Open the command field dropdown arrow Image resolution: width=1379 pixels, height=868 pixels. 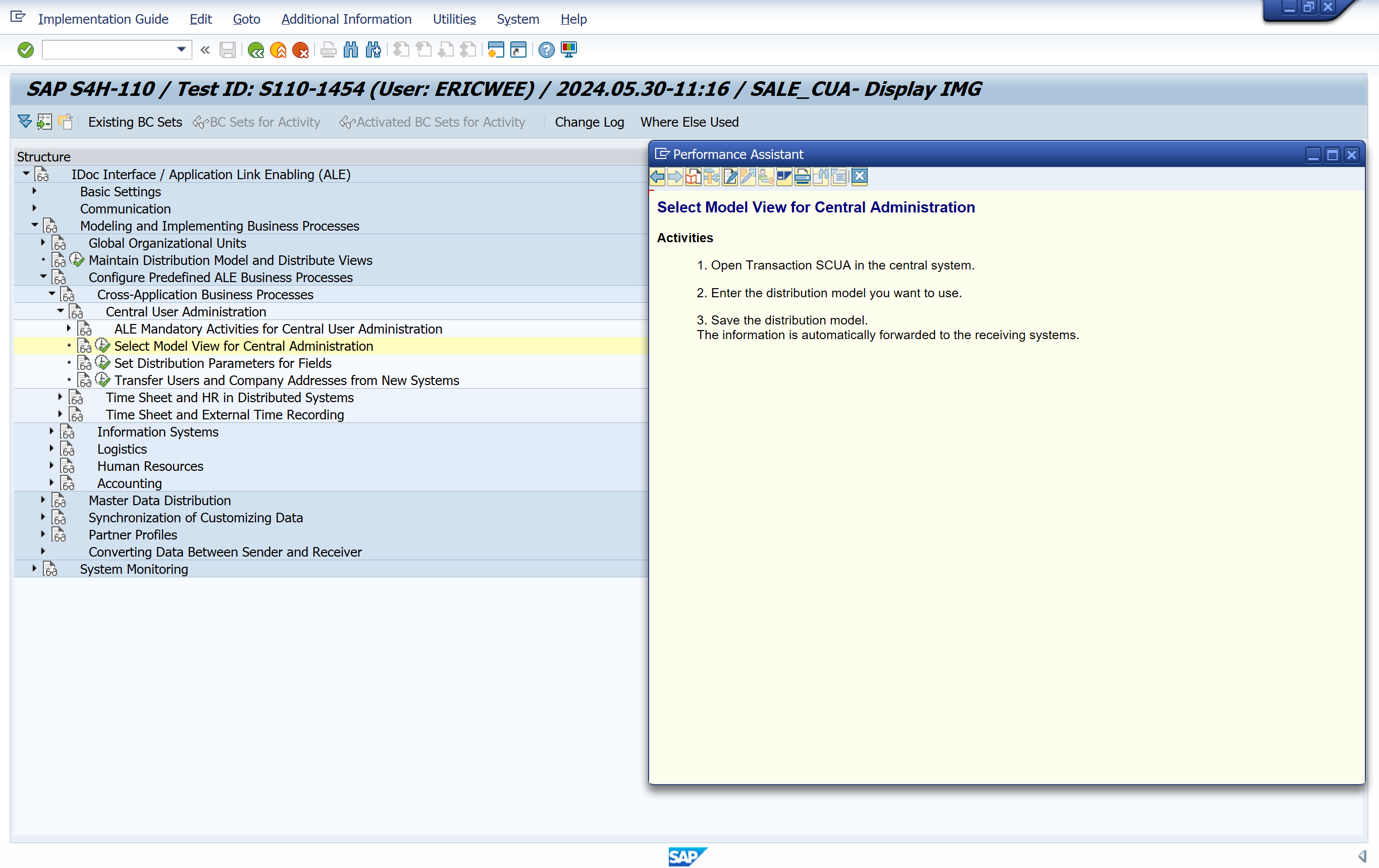coord(181,50)
